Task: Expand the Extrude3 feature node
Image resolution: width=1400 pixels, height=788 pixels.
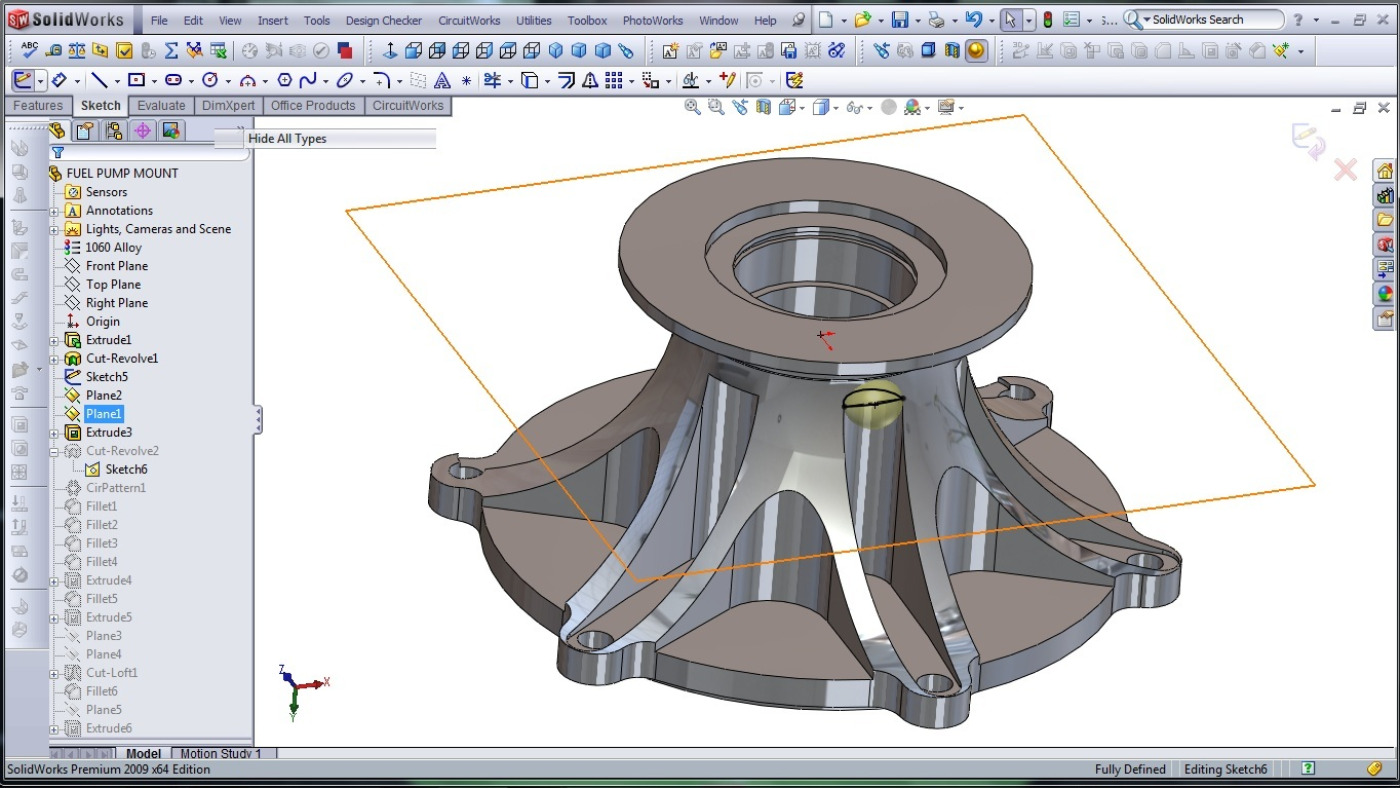Action: coord(55,433)
